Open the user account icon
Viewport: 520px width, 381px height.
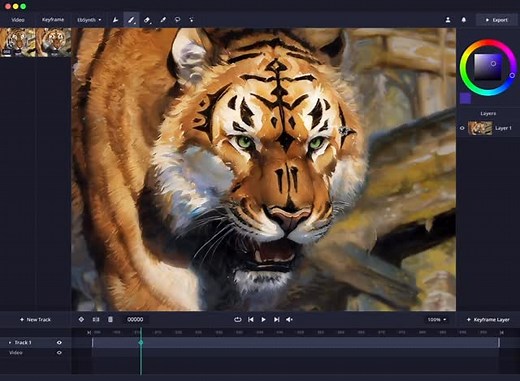tap(448, 20)
